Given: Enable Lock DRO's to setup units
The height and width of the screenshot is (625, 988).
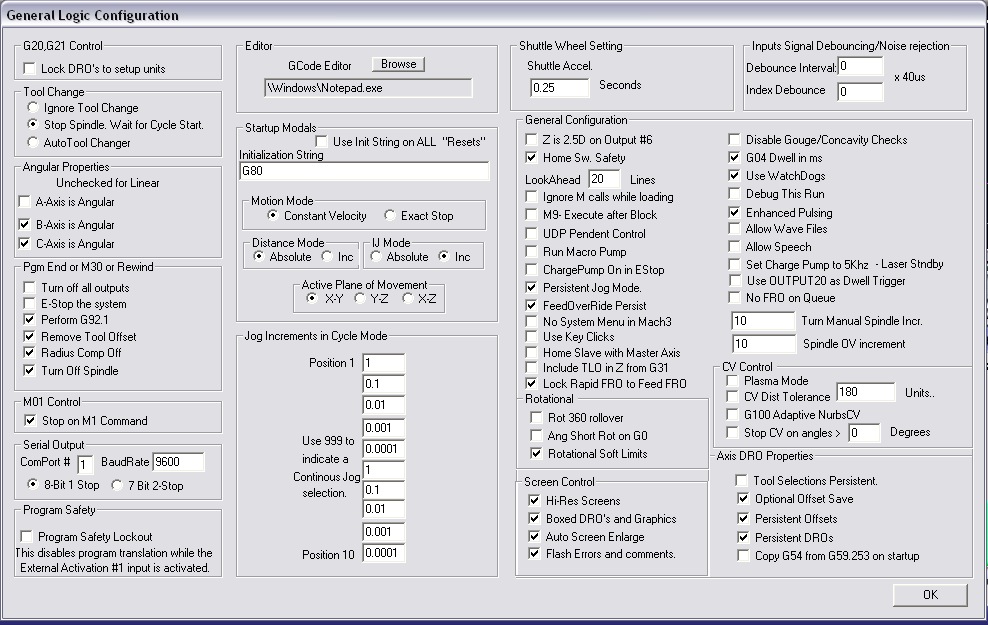Looking at the screenshot, I should [29, 69].
